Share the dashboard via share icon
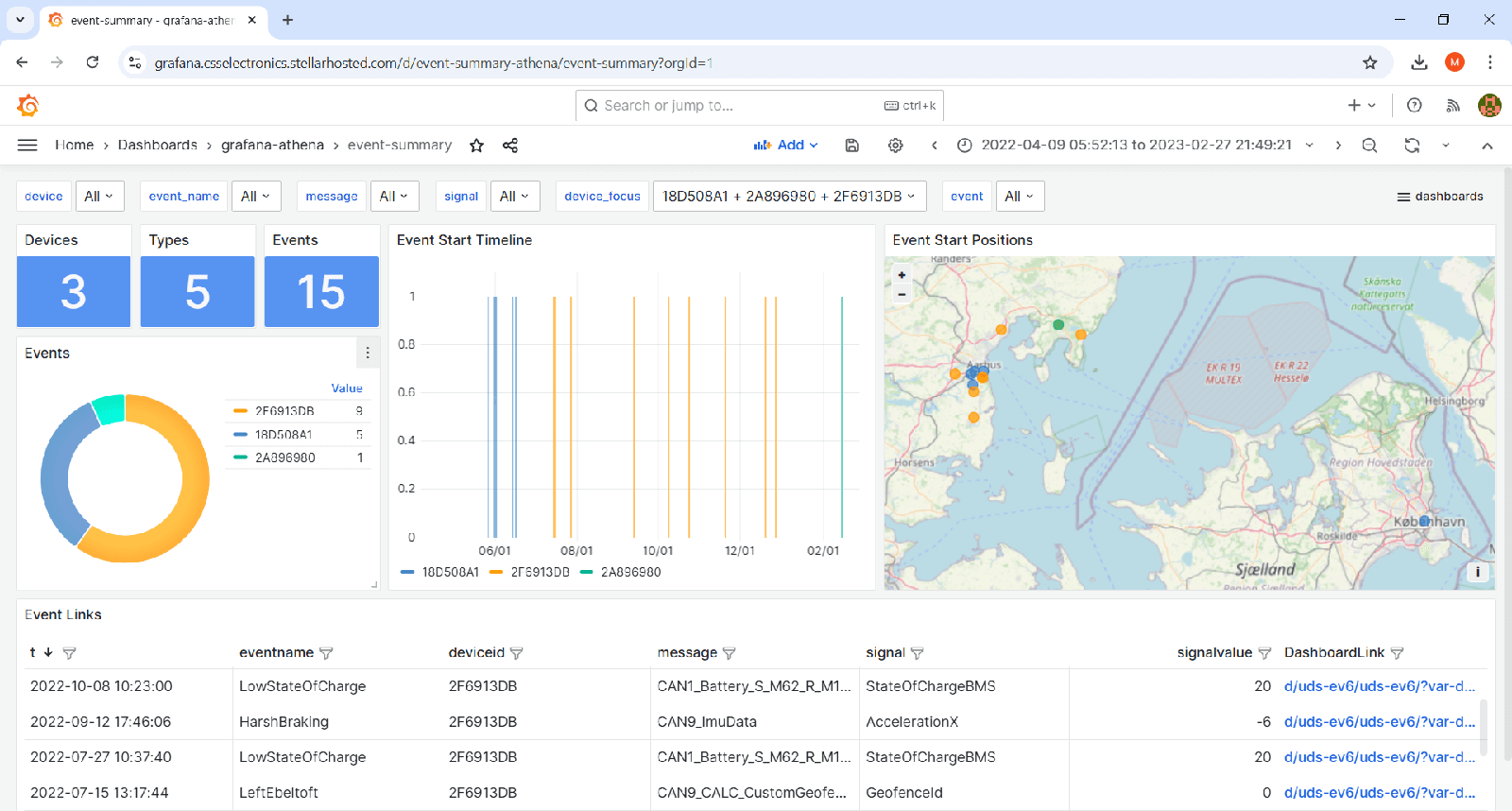The width and height of the screenshot is (1512, 811). point(510,145)
